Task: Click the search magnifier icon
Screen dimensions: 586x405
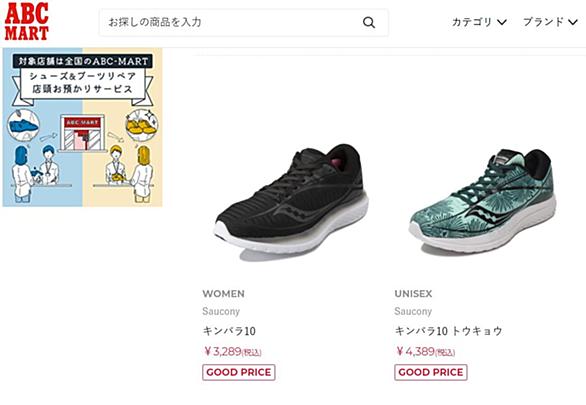Action: point(368,22)
